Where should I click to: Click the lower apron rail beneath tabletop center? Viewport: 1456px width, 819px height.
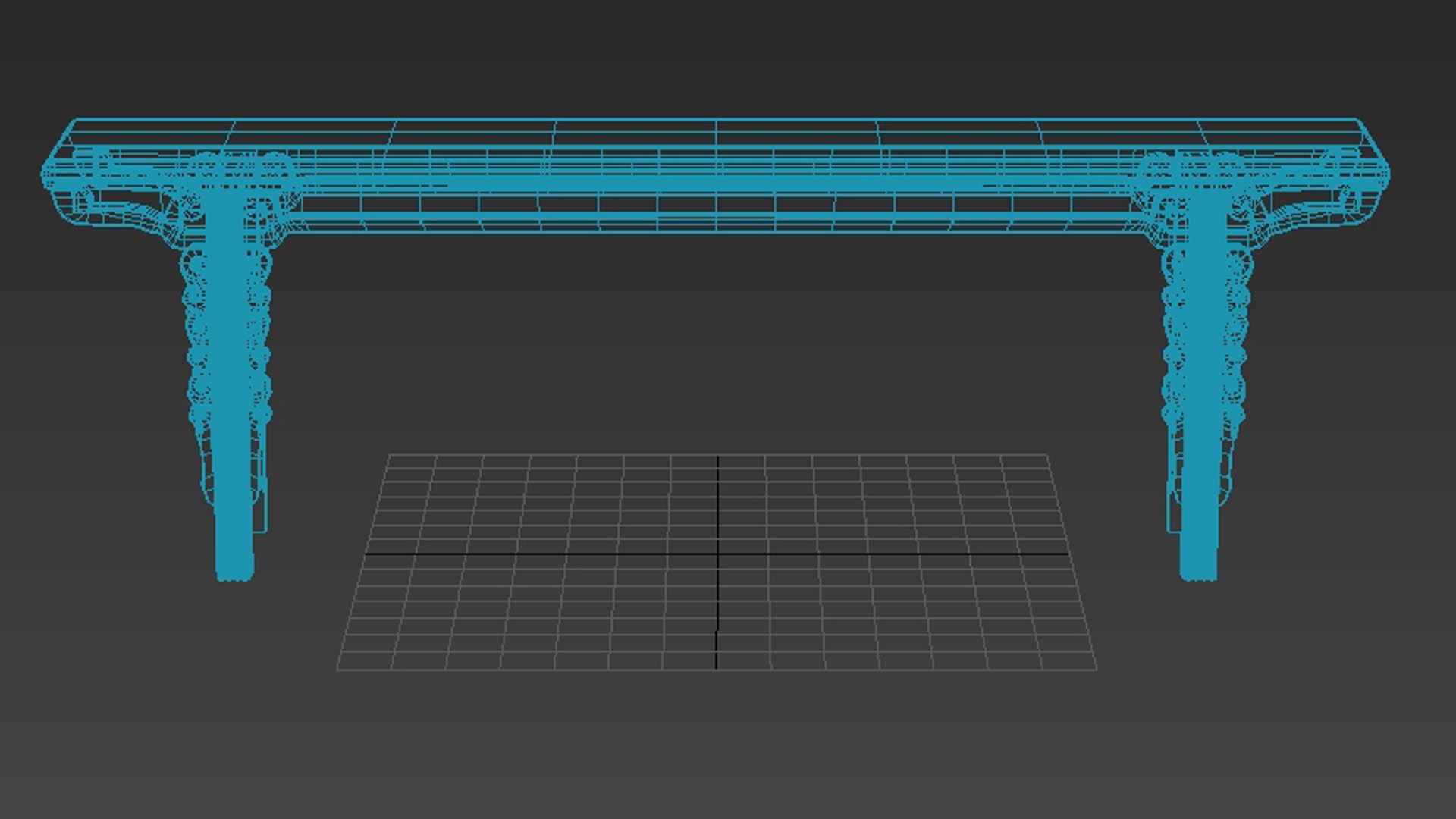pos(717,220)
